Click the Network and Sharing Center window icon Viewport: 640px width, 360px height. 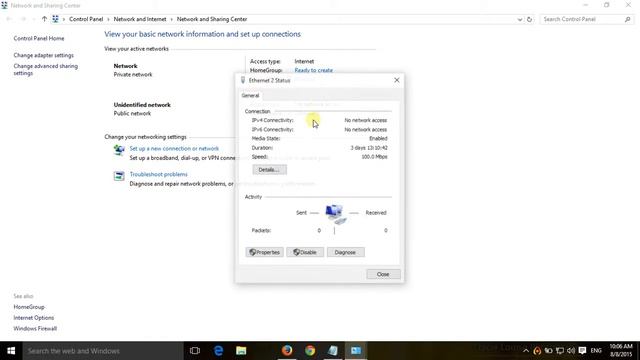[x=4, y=5]
